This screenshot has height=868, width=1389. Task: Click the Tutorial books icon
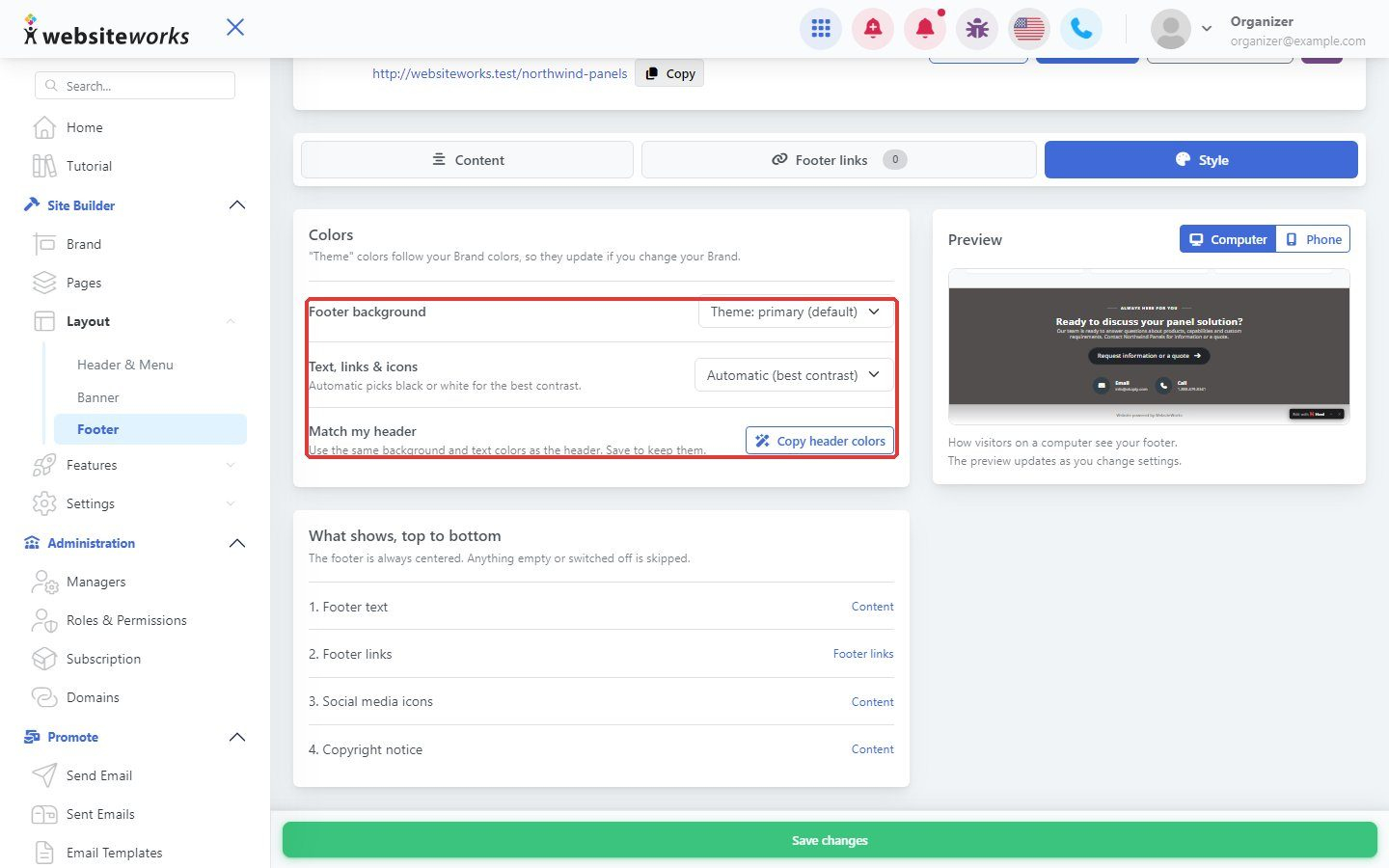[x=44, y=166]
